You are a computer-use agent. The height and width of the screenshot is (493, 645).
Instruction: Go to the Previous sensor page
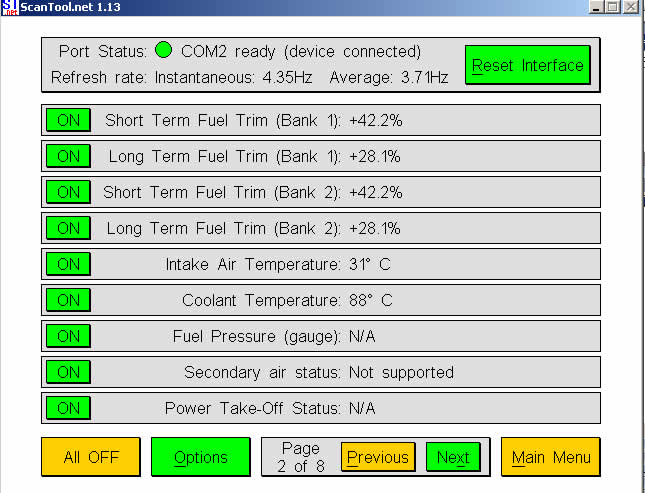click(x=377, y=457)
